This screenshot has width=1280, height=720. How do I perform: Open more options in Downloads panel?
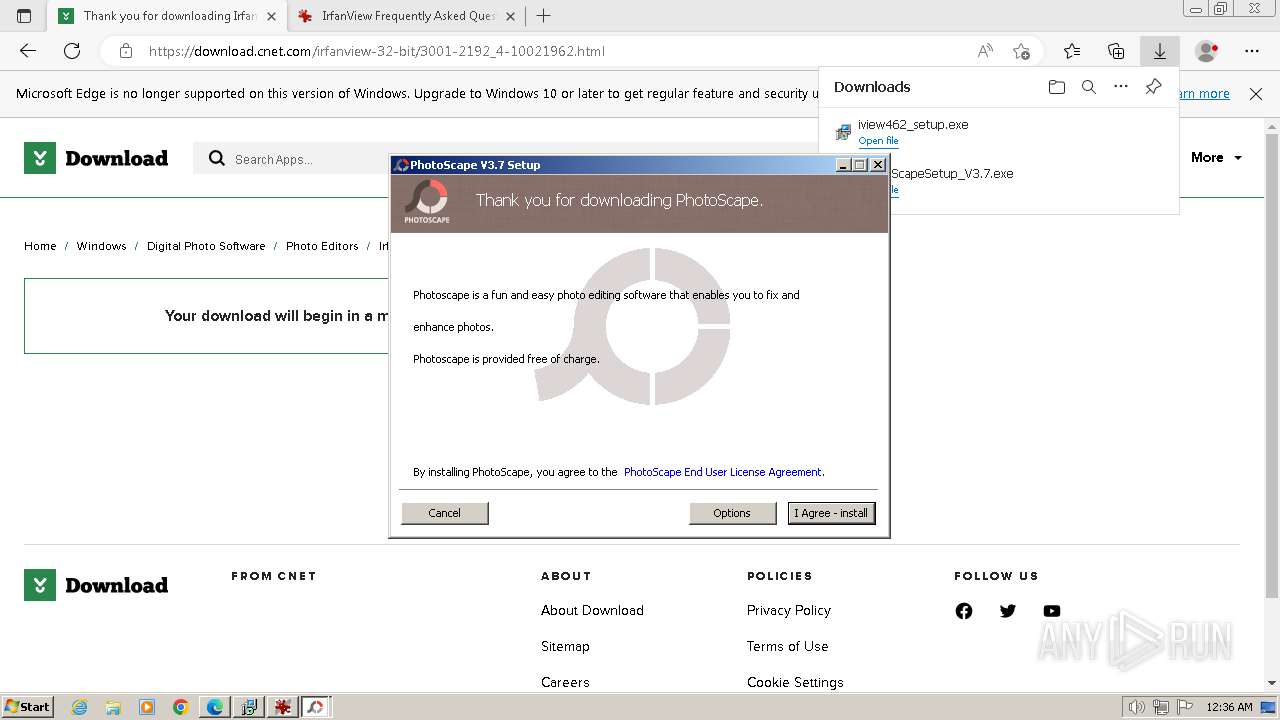click(x=1121, y=87)
